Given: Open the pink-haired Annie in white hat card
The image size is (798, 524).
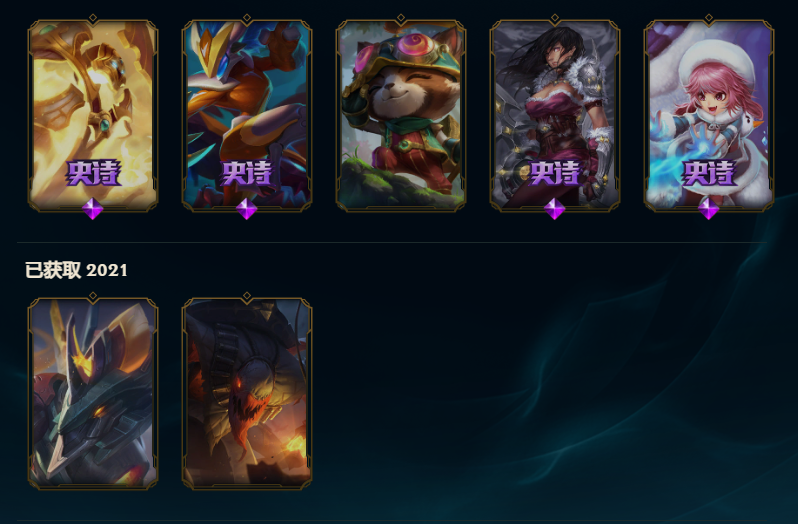Looking at the screenshot, I should tap(708, 115).
